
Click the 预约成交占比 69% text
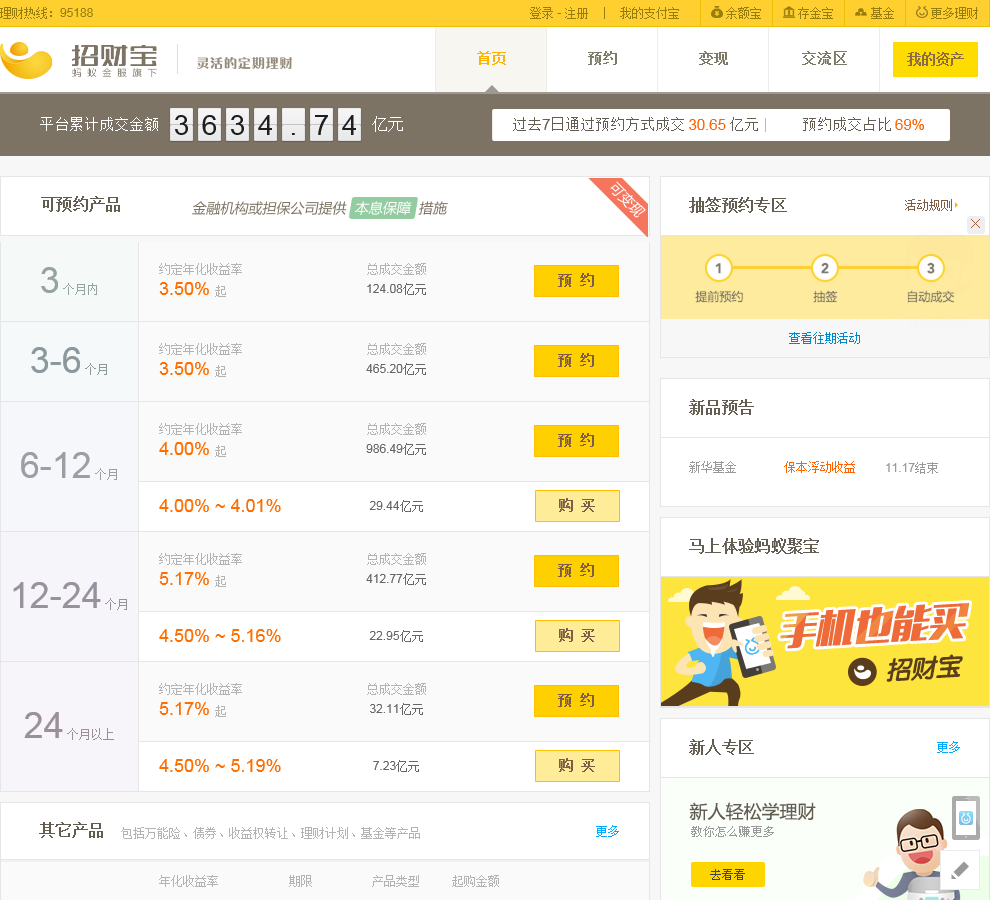[863, 124]
